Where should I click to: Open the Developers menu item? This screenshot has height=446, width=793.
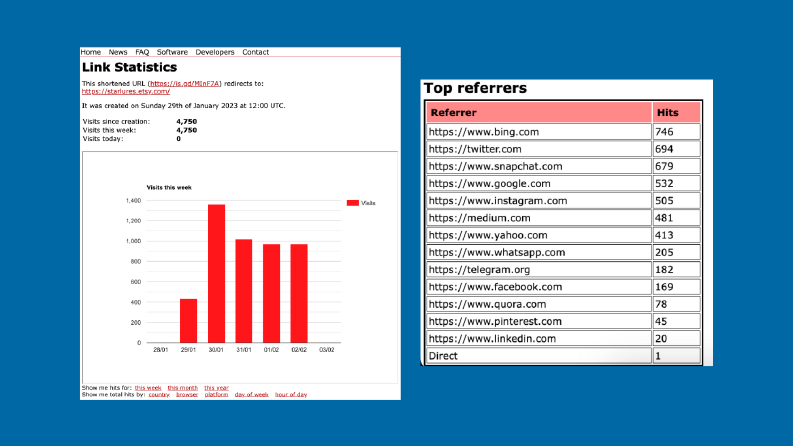pos(215,52)
